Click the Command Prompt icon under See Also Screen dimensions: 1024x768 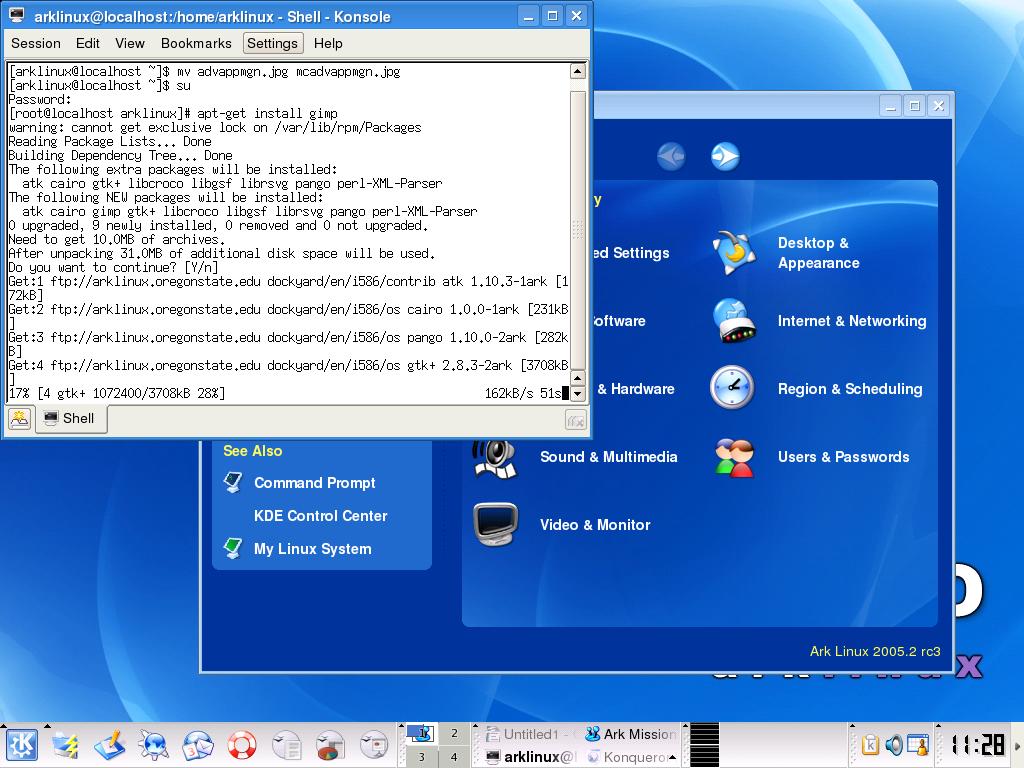click(x=233, y=482)
